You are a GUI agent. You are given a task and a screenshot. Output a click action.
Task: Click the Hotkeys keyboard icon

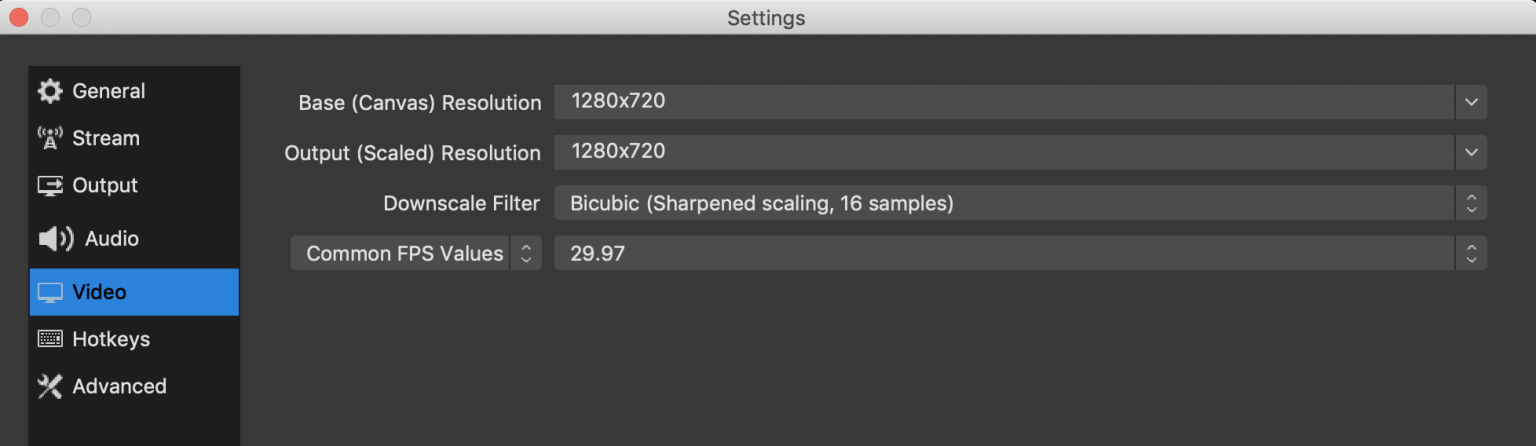(50, 339)
